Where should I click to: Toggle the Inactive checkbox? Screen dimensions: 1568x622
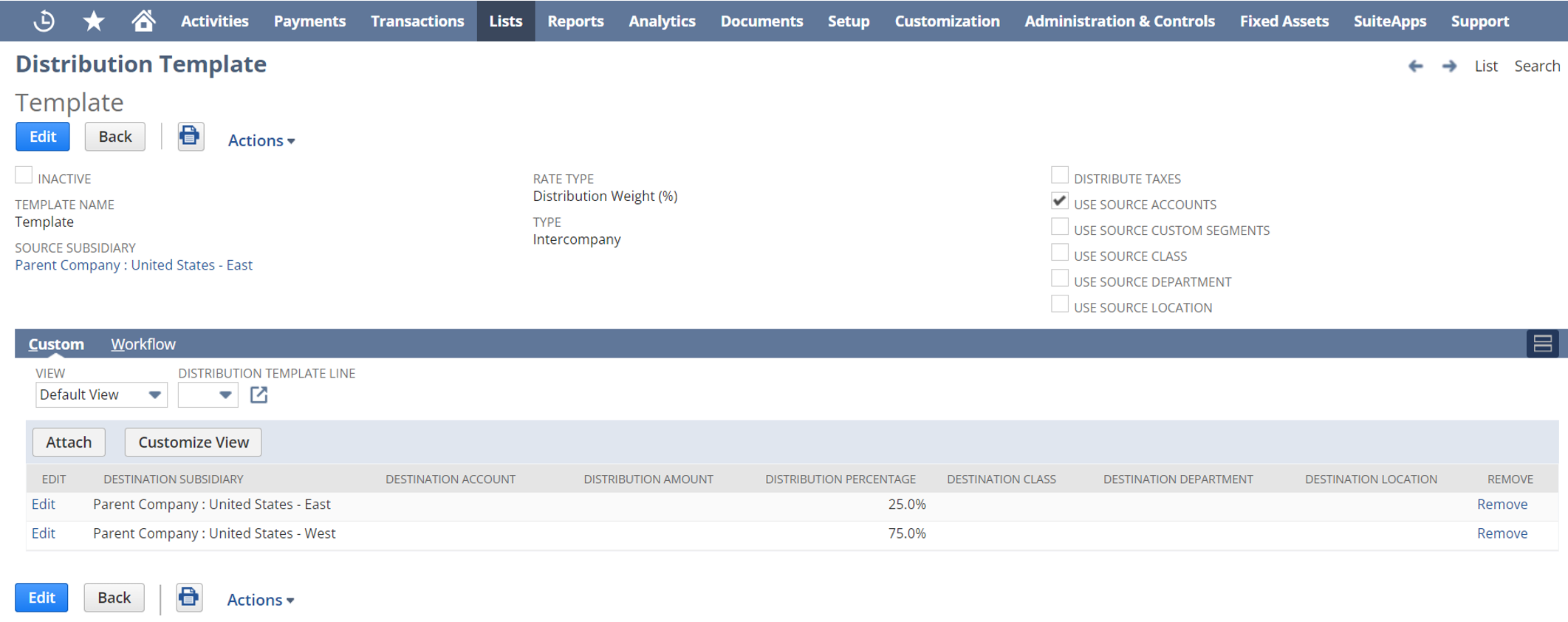click(x=24, y=176)
